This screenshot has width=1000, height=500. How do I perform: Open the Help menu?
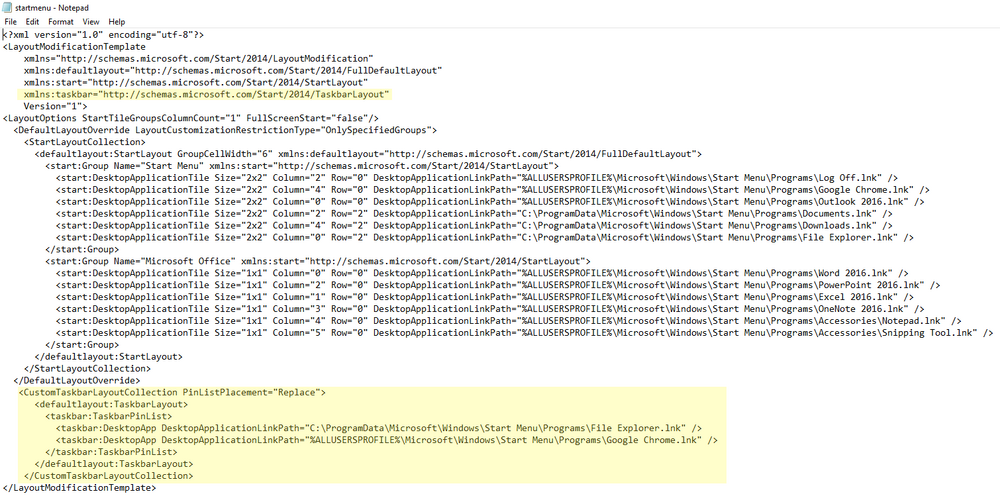pos(117,22)
